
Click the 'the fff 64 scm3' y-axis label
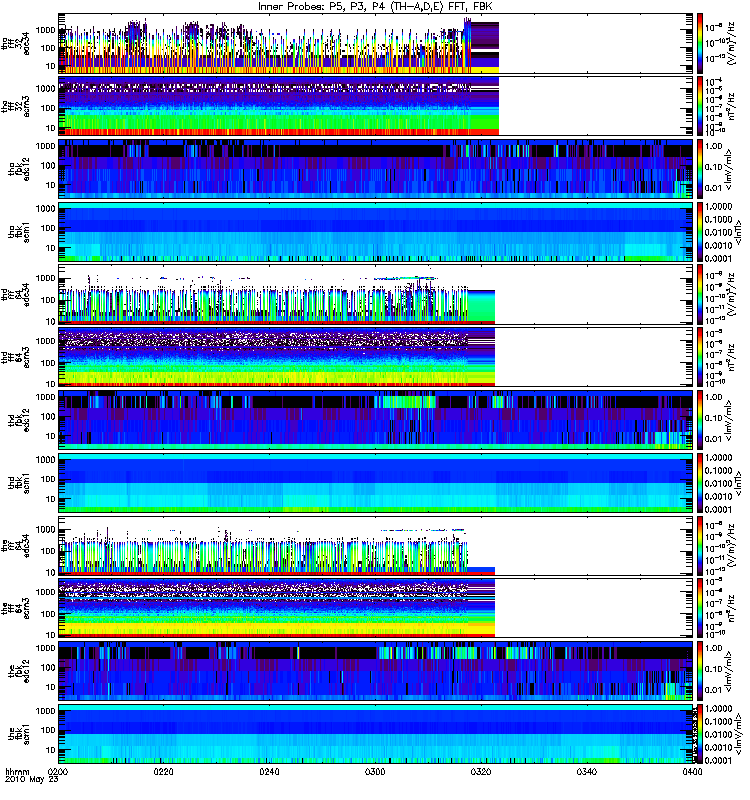tap(15, 608)
